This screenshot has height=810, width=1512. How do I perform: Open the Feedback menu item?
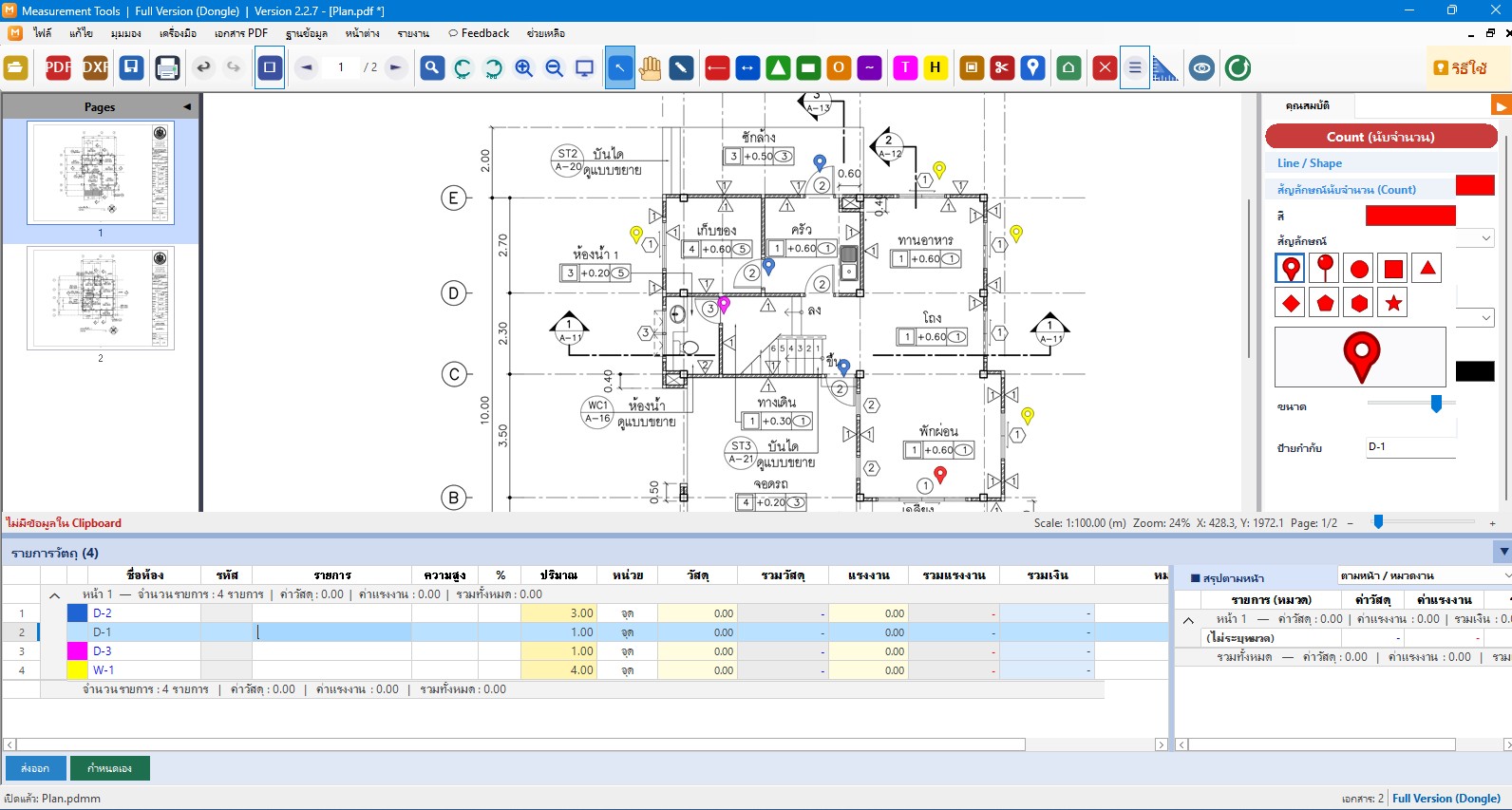(479, 33)
